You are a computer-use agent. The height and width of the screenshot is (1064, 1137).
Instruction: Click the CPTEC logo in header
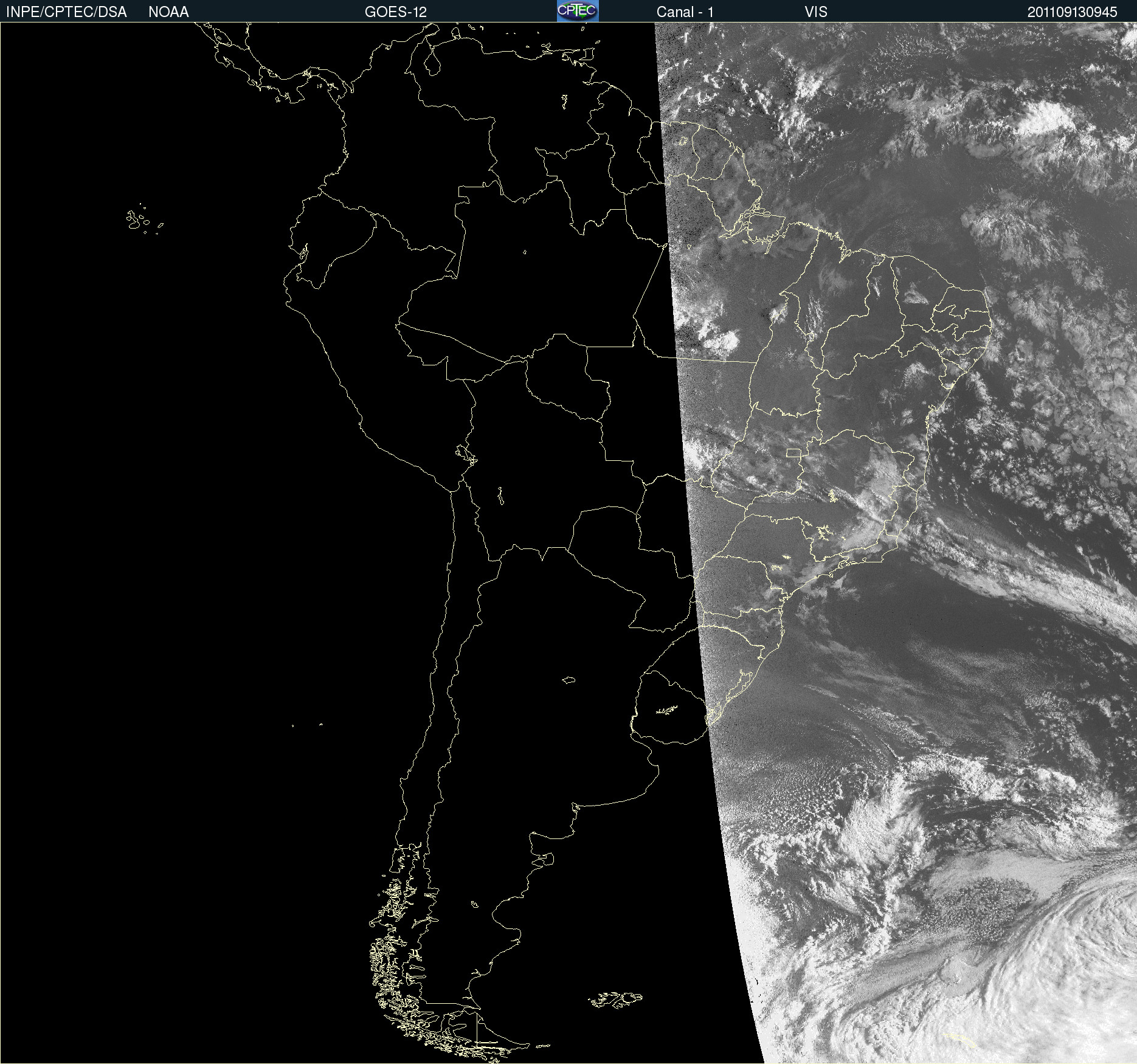(578, 11)
